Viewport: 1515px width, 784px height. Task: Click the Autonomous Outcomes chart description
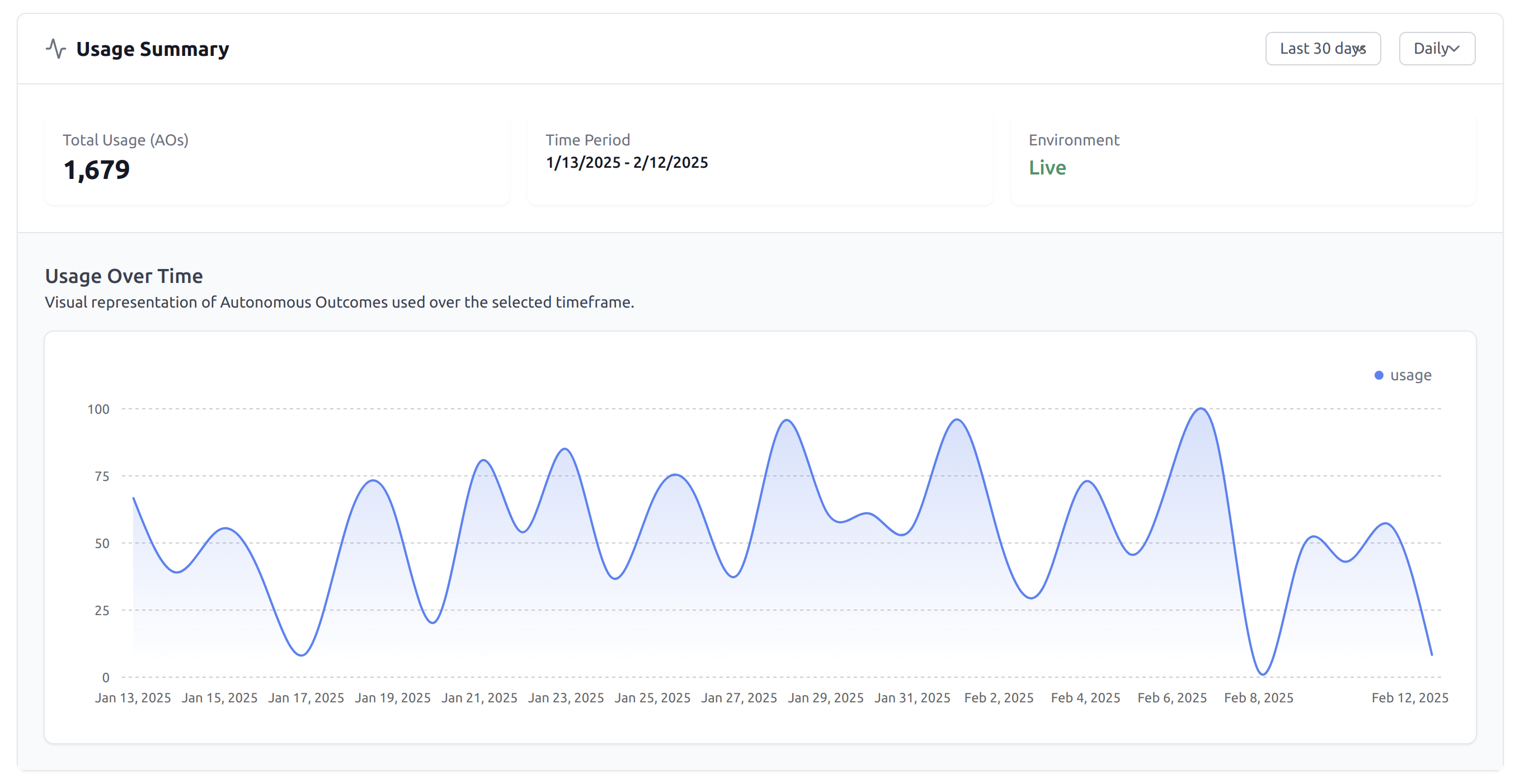[340, 302]
